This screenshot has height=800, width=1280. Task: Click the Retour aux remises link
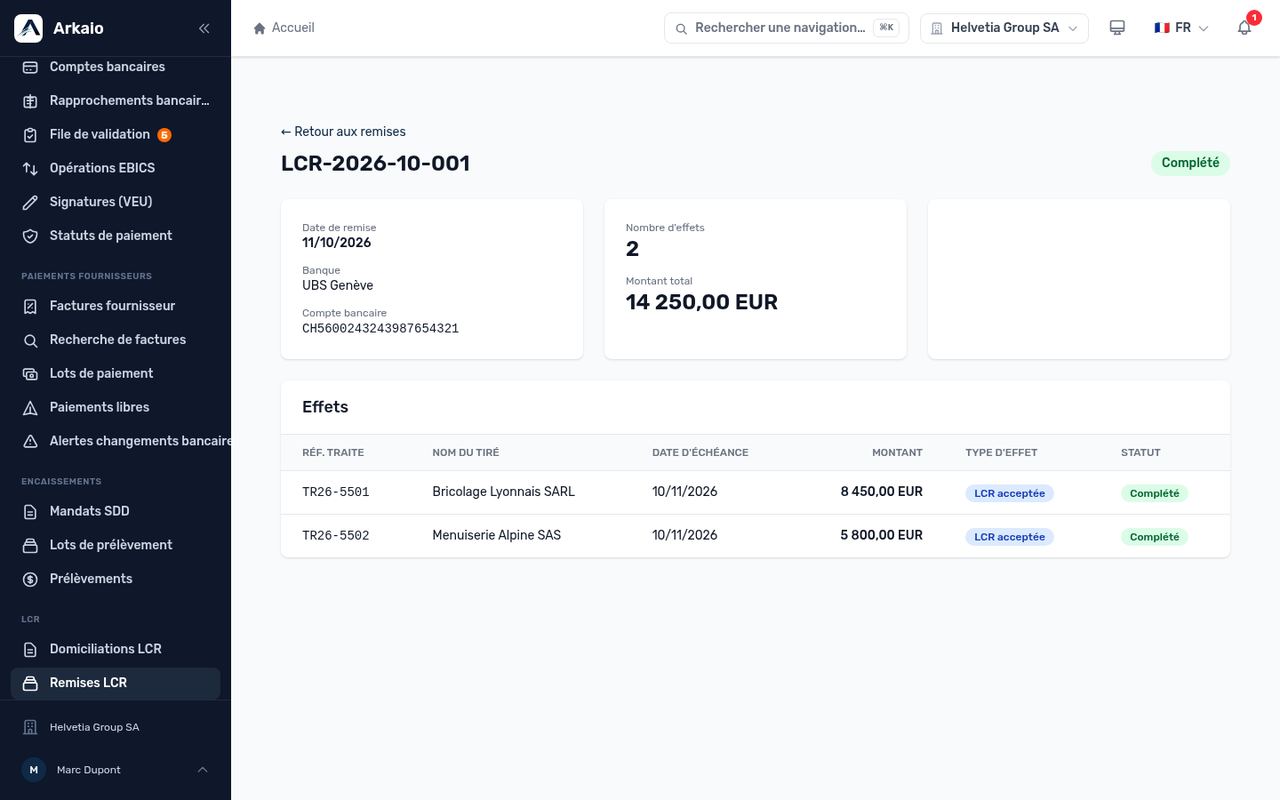pyautogui.click(x=343, y=132)
